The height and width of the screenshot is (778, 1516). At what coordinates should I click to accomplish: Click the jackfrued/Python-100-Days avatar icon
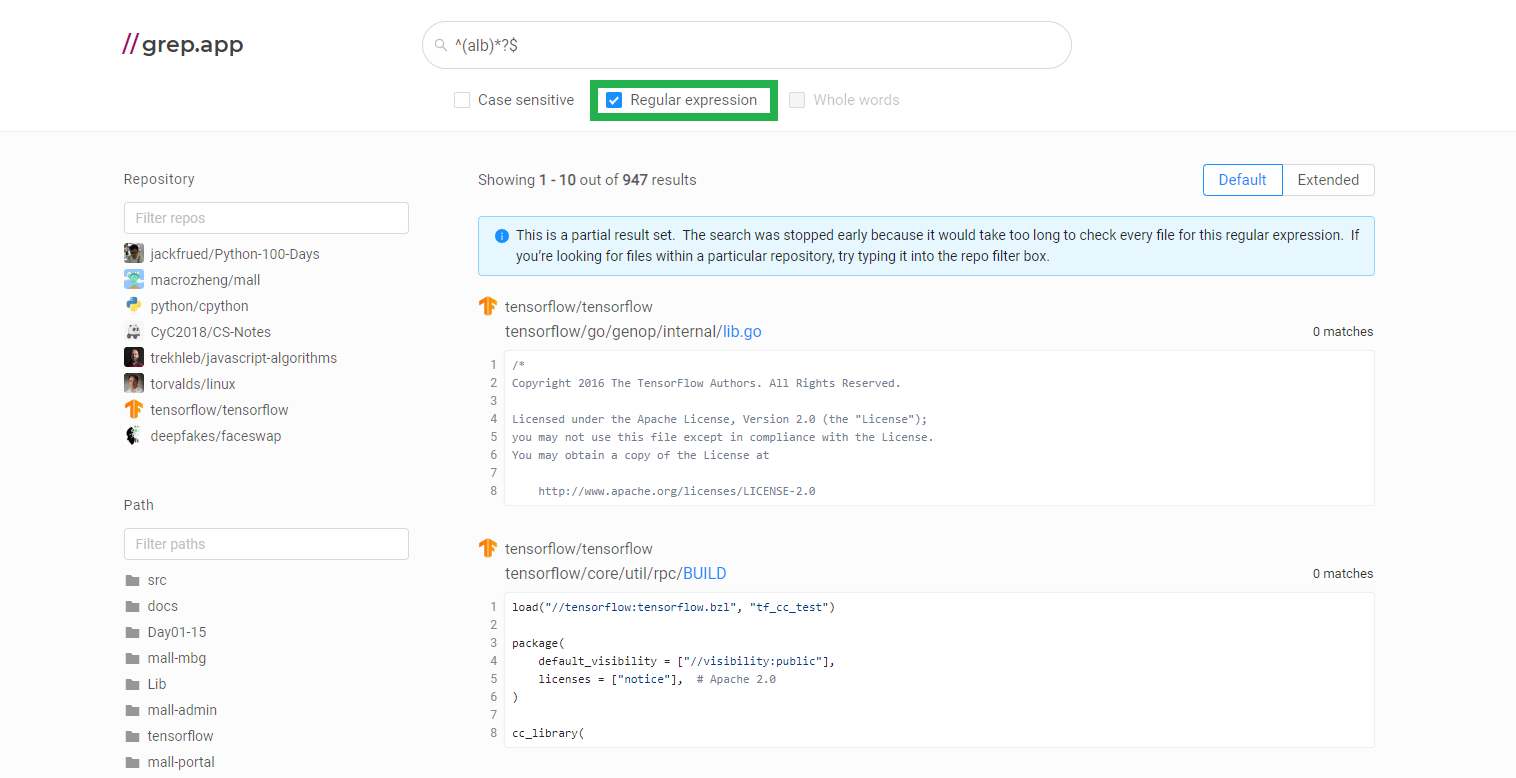(x=134, y=254)
